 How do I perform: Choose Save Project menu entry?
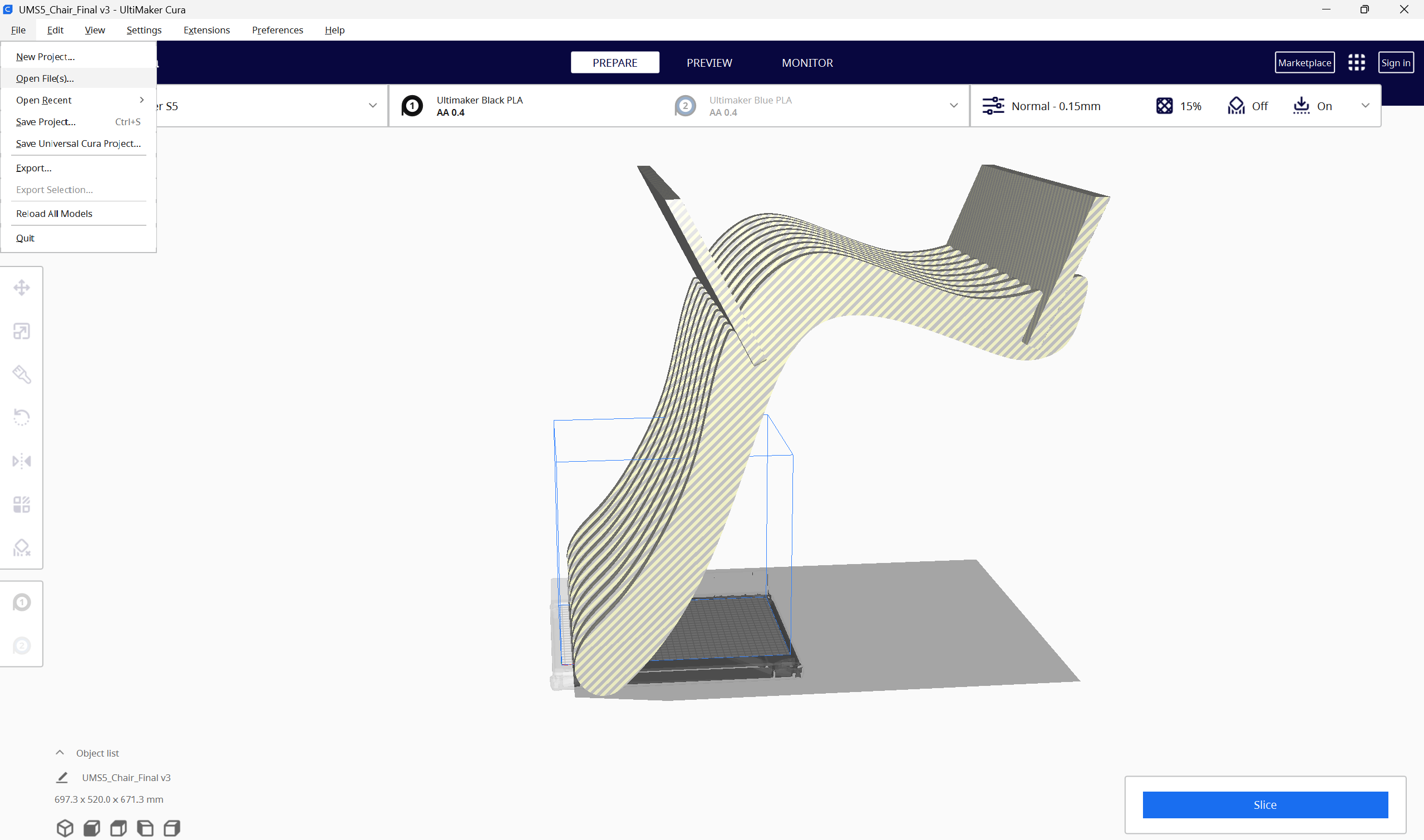click(x=78, y=122)
